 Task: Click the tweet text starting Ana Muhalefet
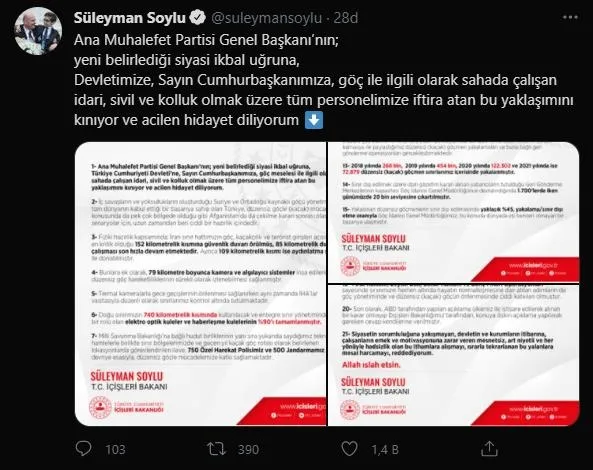(323, 80)
